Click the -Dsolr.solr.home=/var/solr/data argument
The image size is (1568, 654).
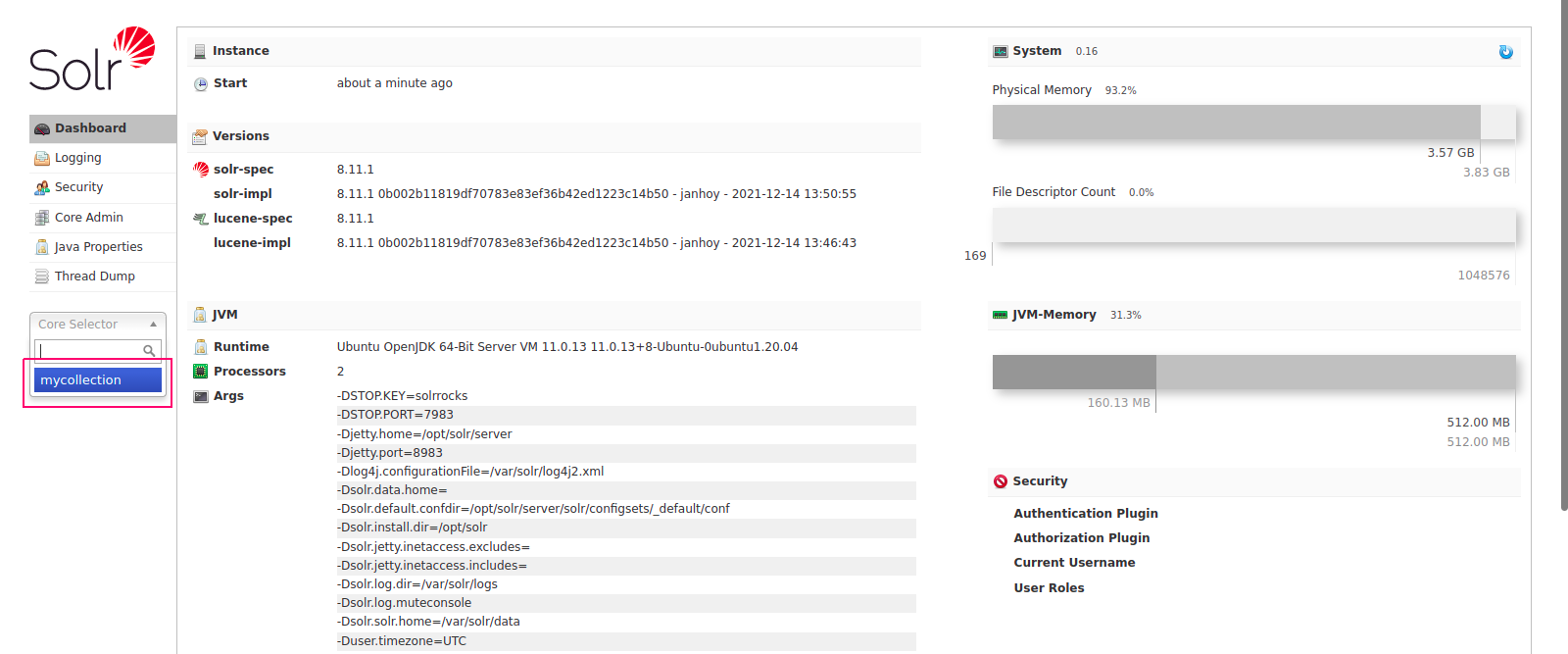[429, 622]
